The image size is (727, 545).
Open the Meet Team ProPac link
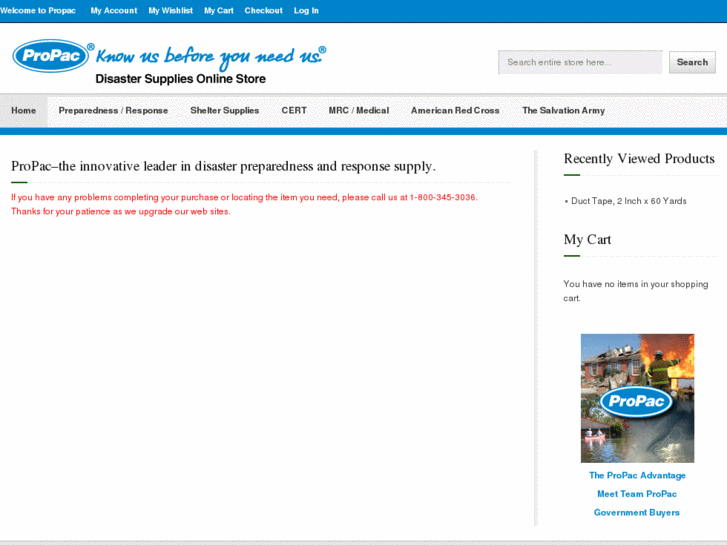point(637,494)
